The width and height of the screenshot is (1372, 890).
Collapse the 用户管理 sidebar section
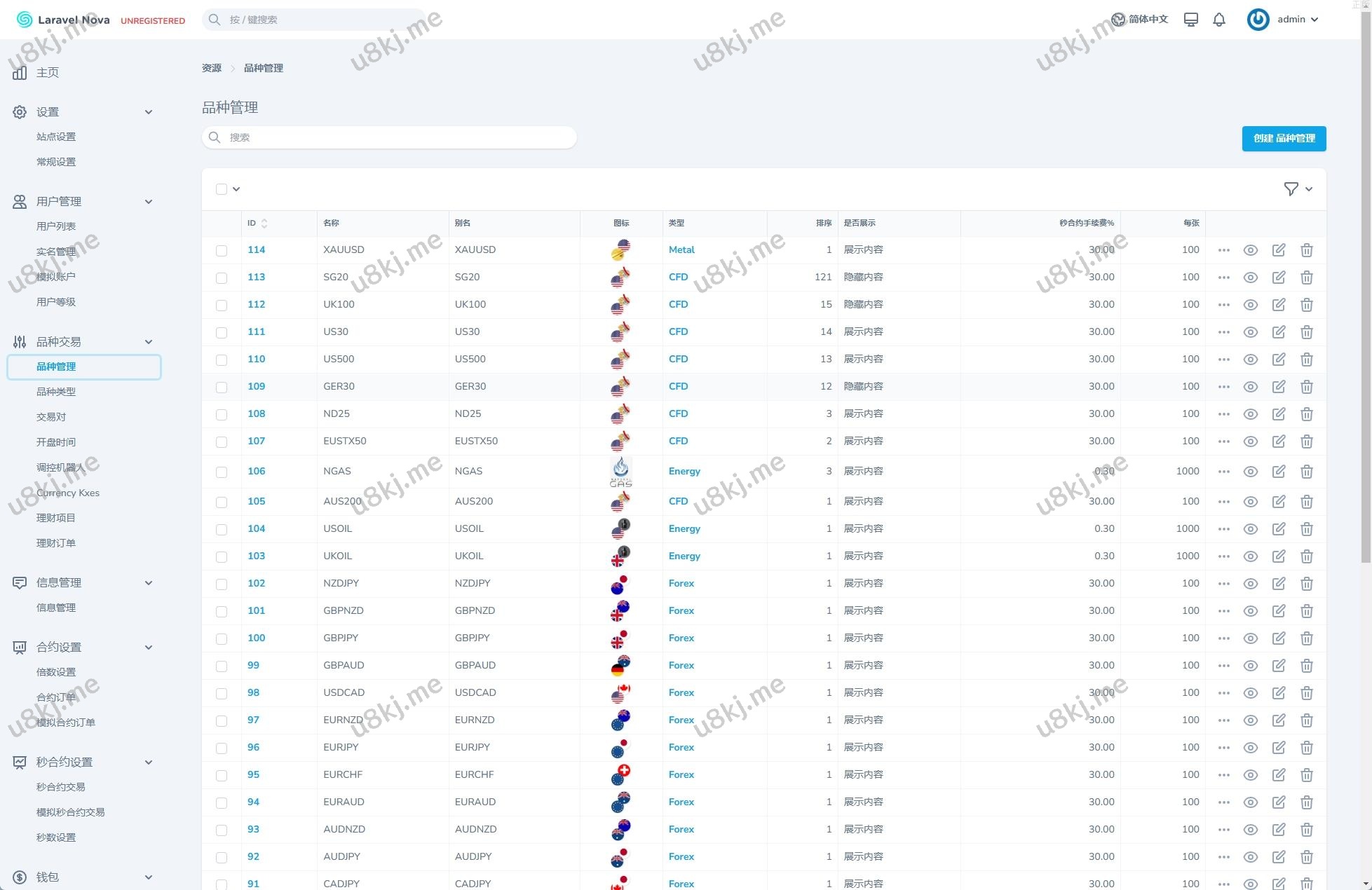(x=148, y=202)
